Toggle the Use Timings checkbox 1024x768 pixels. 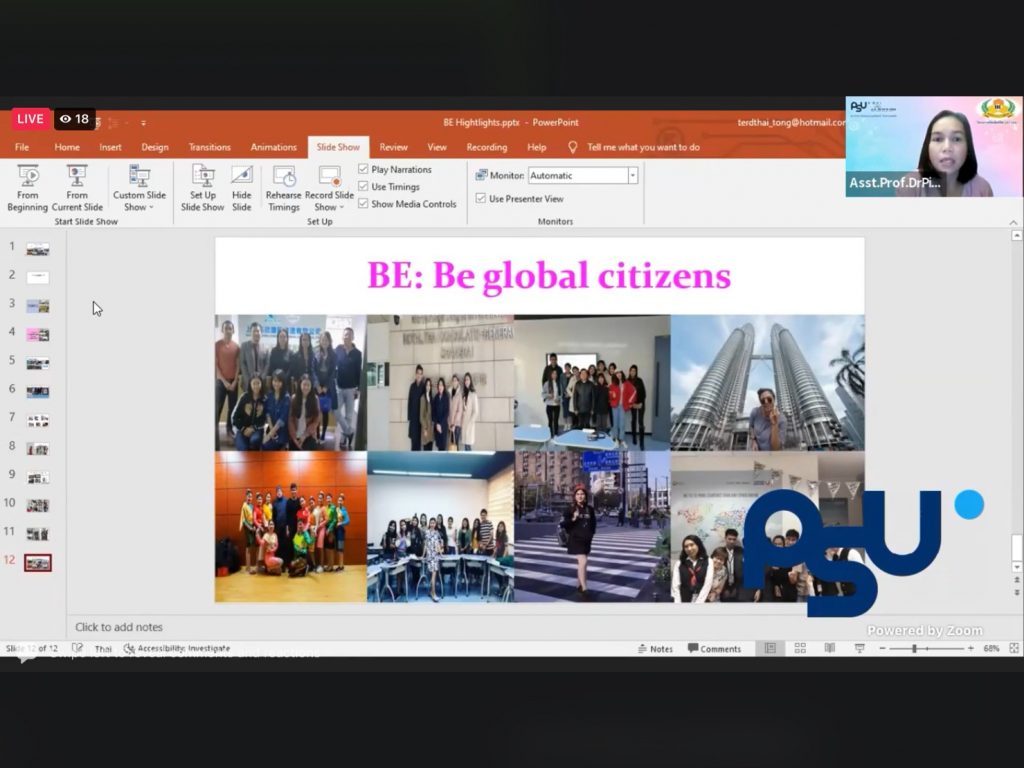(364, 187)
